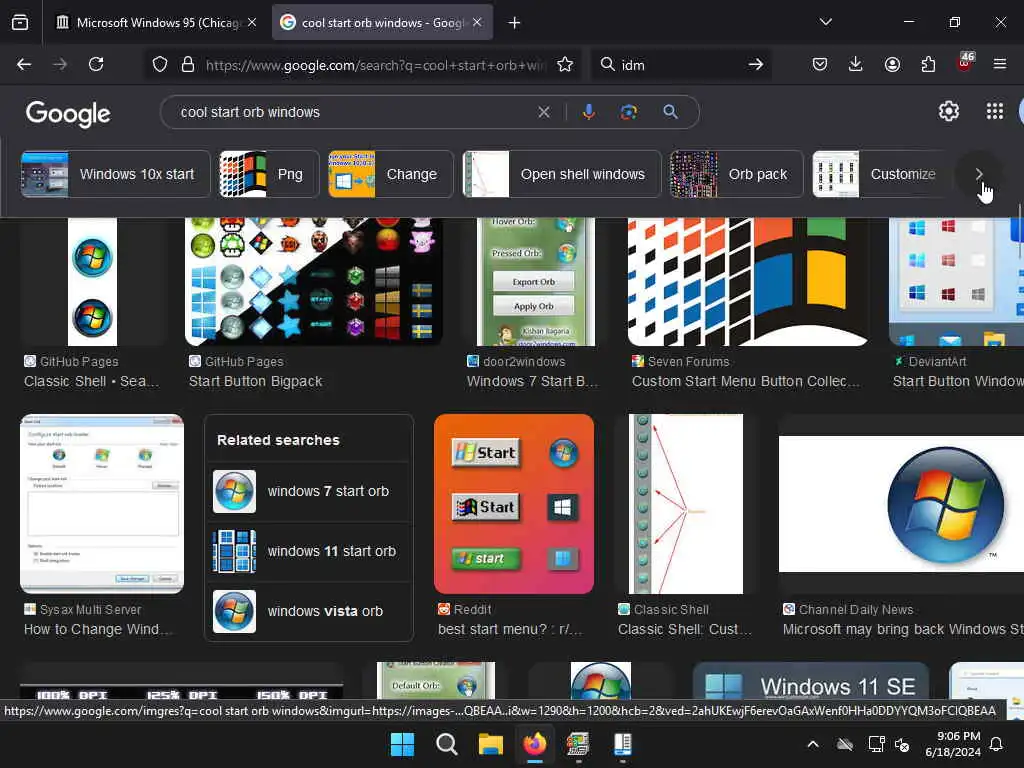1024x768 pixels.
Task: Open Windows 11 SE thumbnail result
Action: tap(810, 680)
